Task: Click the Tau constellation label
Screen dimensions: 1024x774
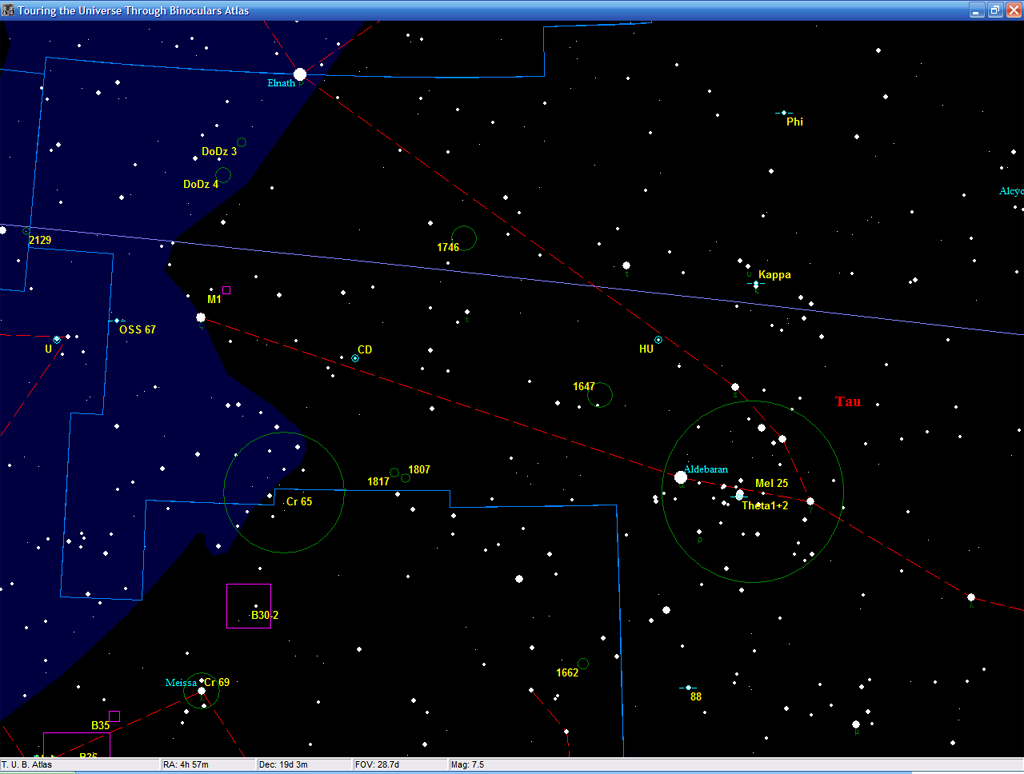Action: click(848, 402)
